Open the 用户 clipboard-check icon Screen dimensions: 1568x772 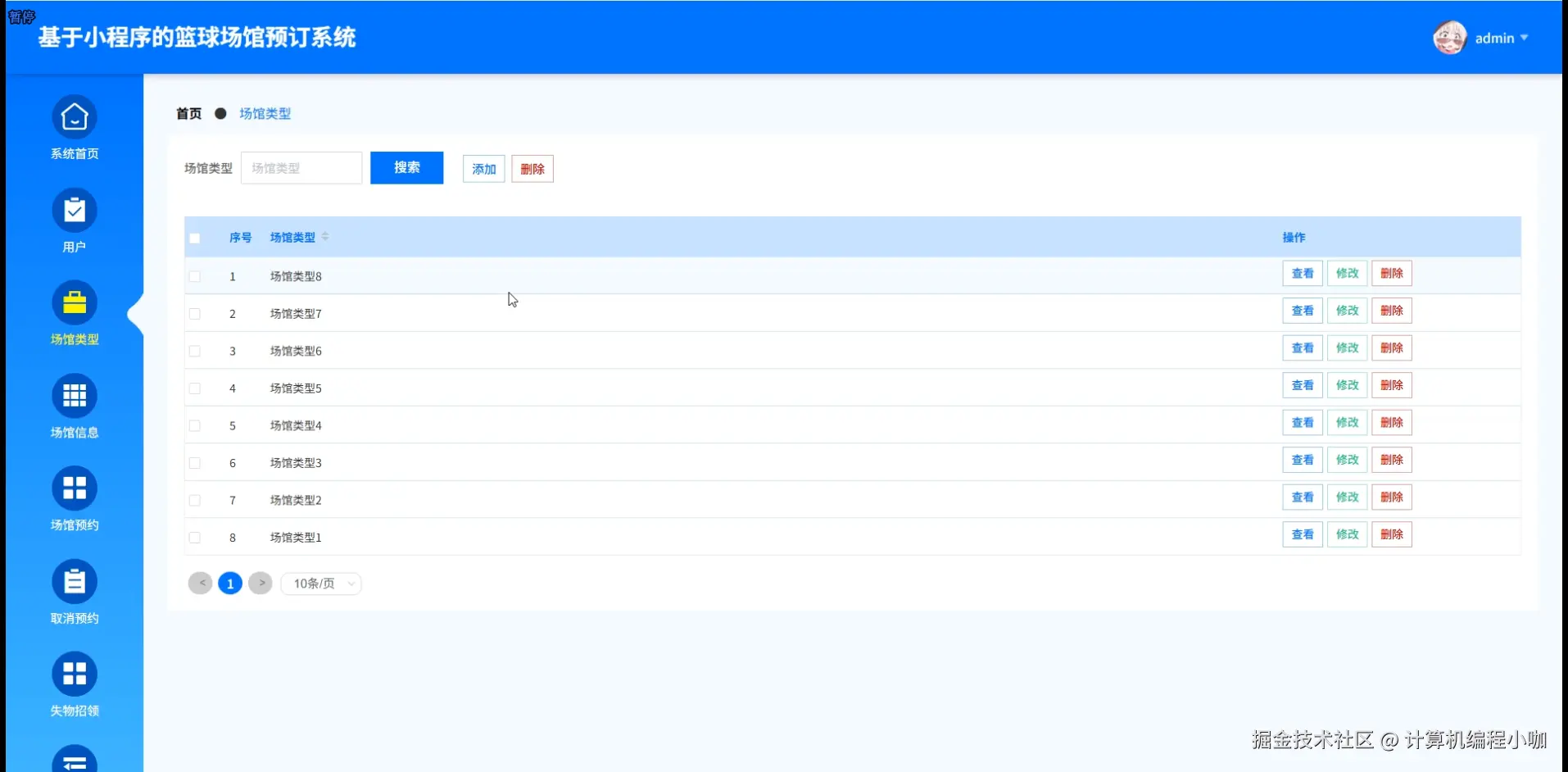pyautogui.click(x=75, y=211)
